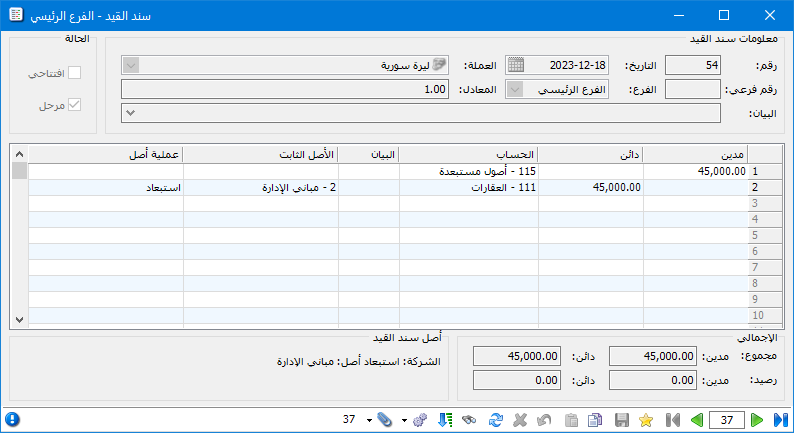
Task: Click the دائن column header
Action: click(590, 154)
